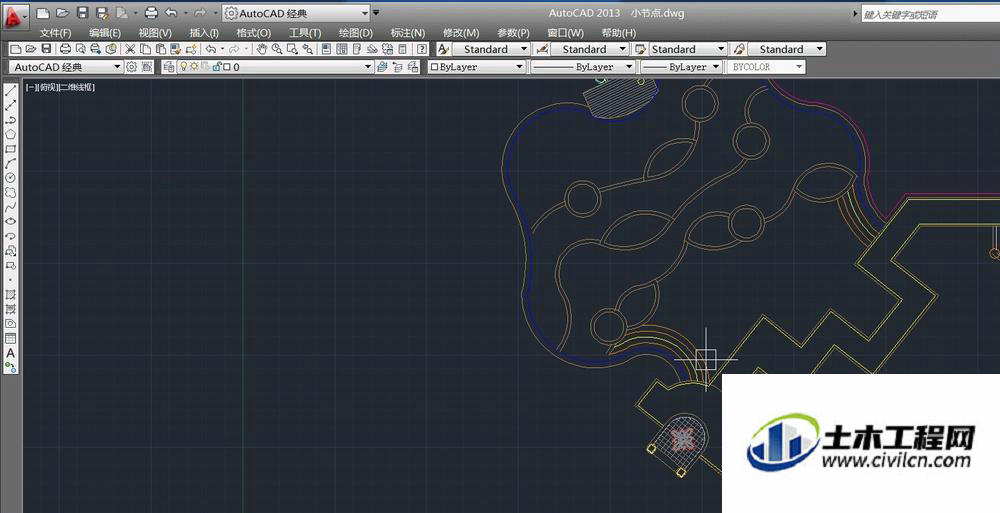Click the Text Style icon
This screenshot has height=513, width=1000.
pos(444,49)
